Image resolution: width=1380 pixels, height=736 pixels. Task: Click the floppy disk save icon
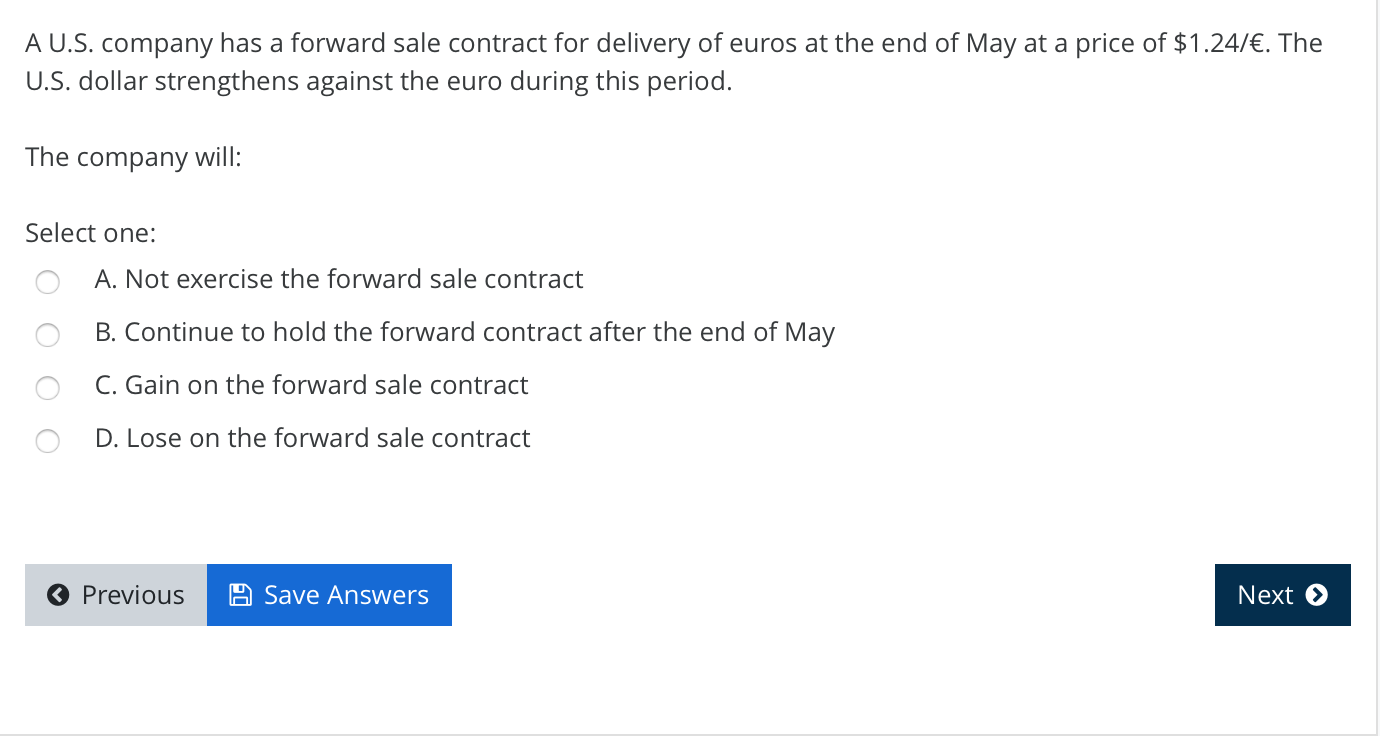pyautogui.click(x=239, y=594)
